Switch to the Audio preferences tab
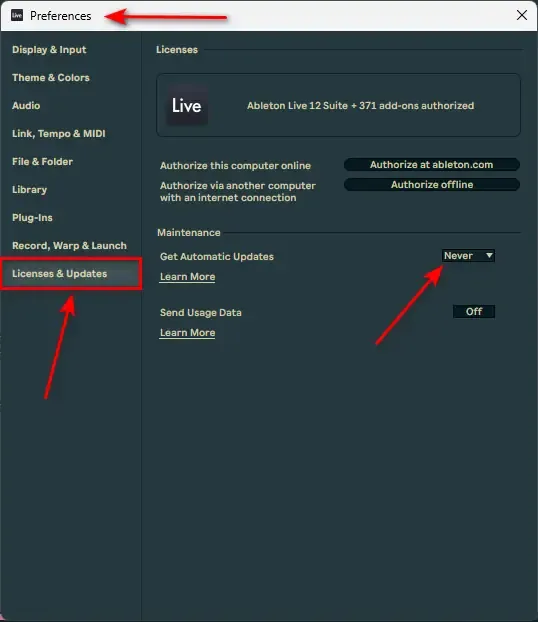The height and width of the screenshot is (622, 538). [x=26, y=106]
